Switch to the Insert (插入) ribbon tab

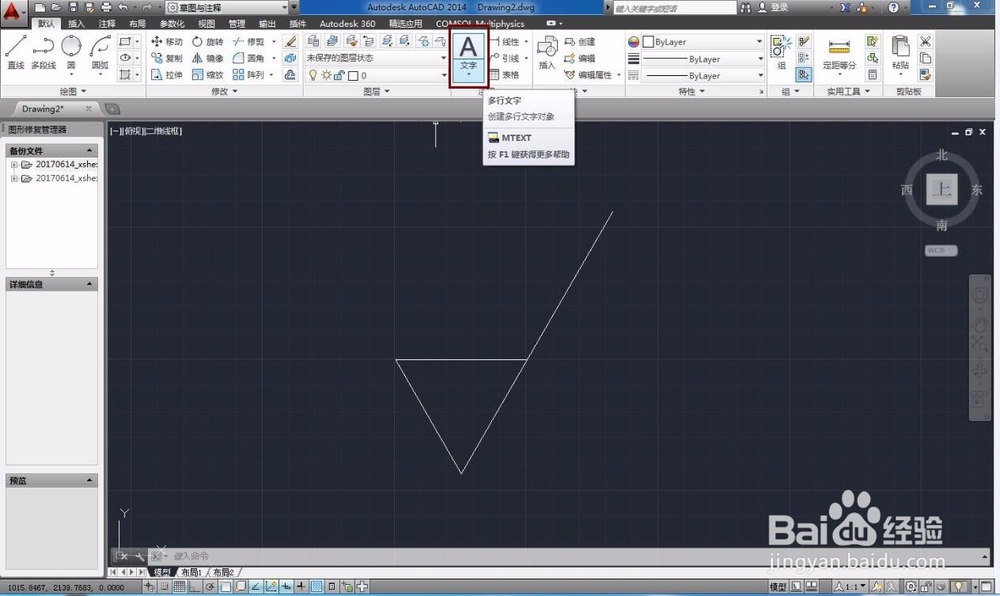click(76, 24)
